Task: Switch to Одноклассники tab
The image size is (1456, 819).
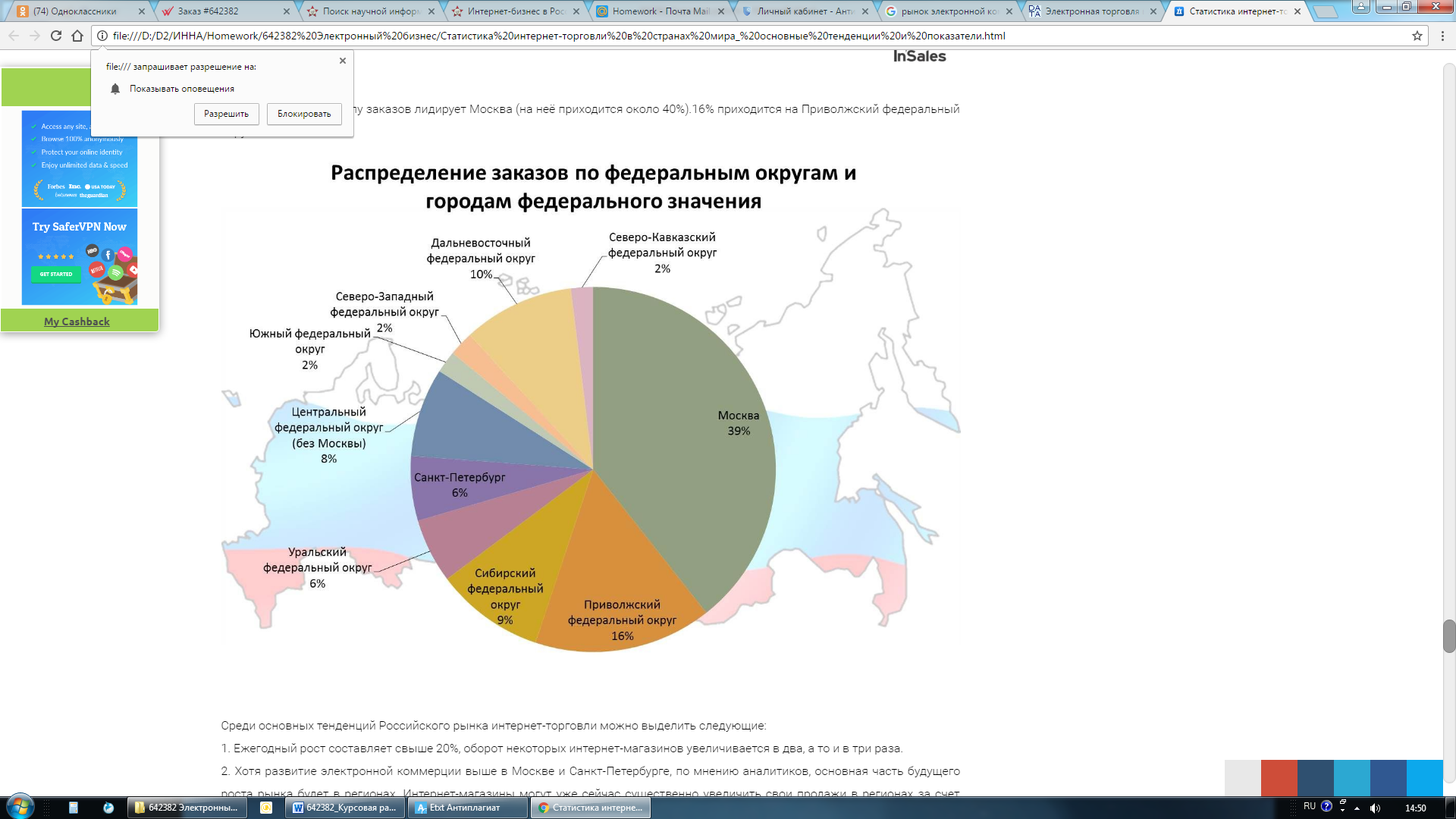Action: coord(76,11)
